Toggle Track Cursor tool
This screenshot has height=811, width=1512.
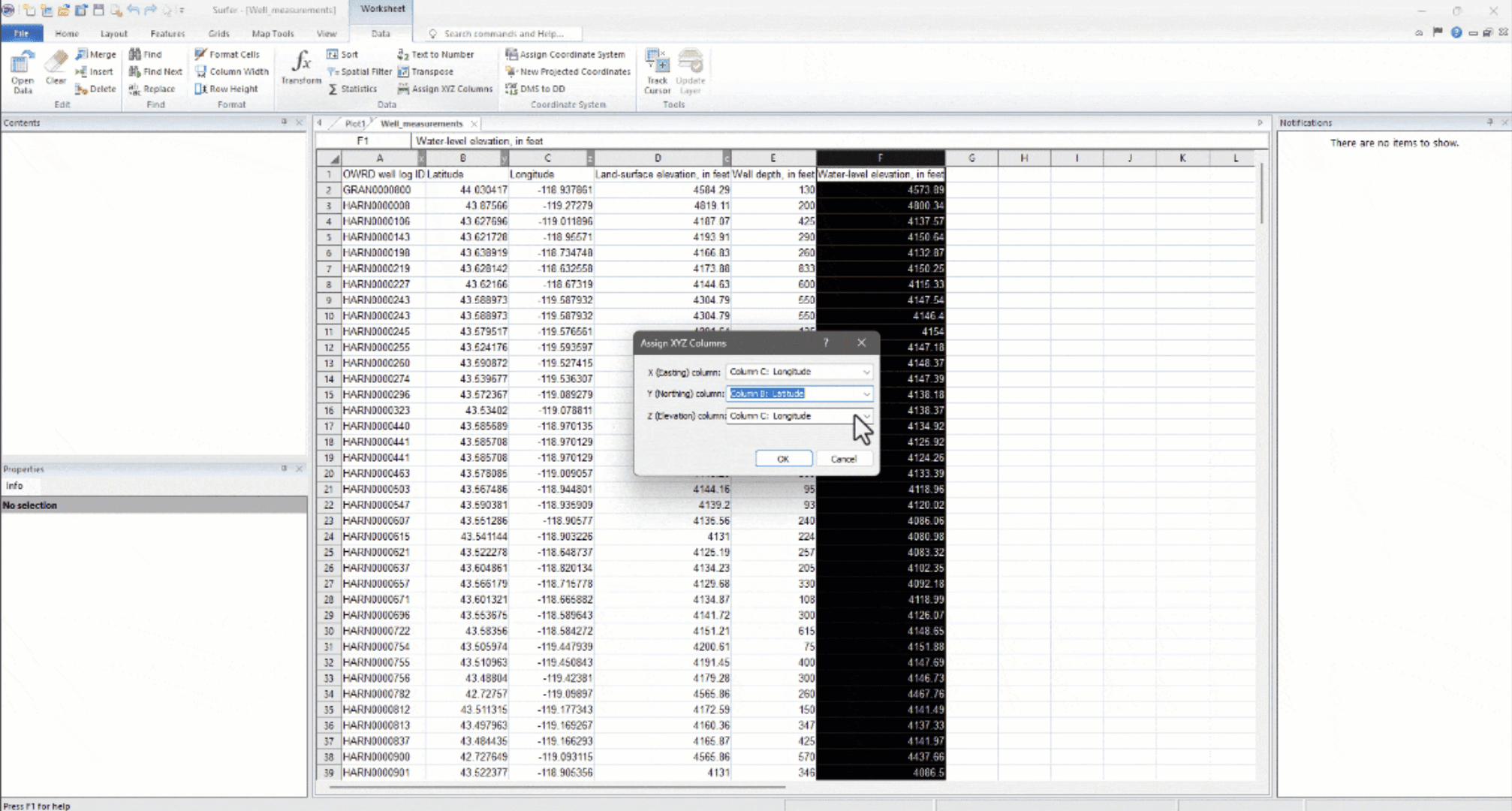(x=657, y=72)
